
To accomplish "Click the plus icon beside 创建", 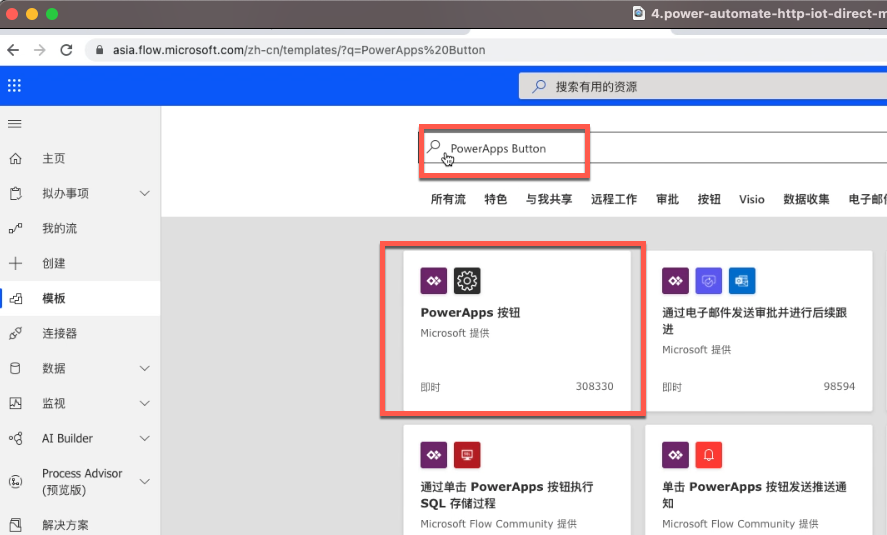I will (15, 264).
